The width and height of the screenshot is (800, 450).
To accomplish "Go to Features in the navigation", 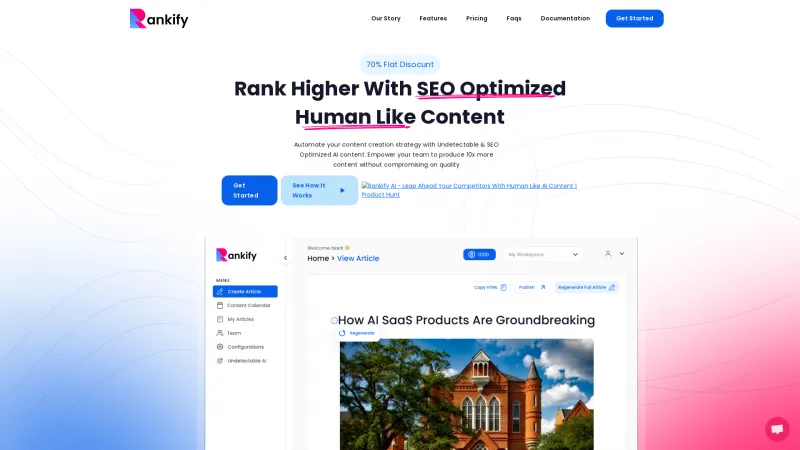I will coord(433,18).
